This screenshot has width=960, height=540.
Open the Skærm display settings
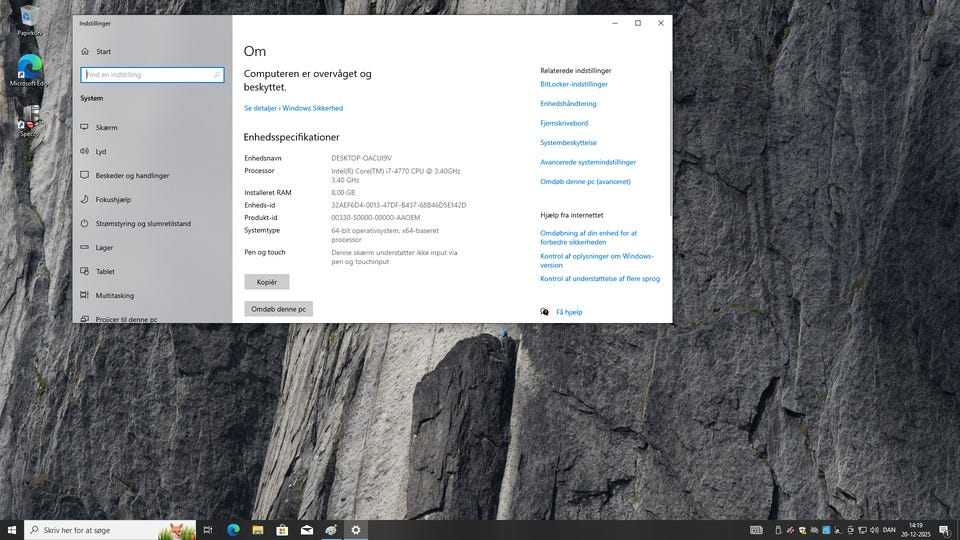106,128
